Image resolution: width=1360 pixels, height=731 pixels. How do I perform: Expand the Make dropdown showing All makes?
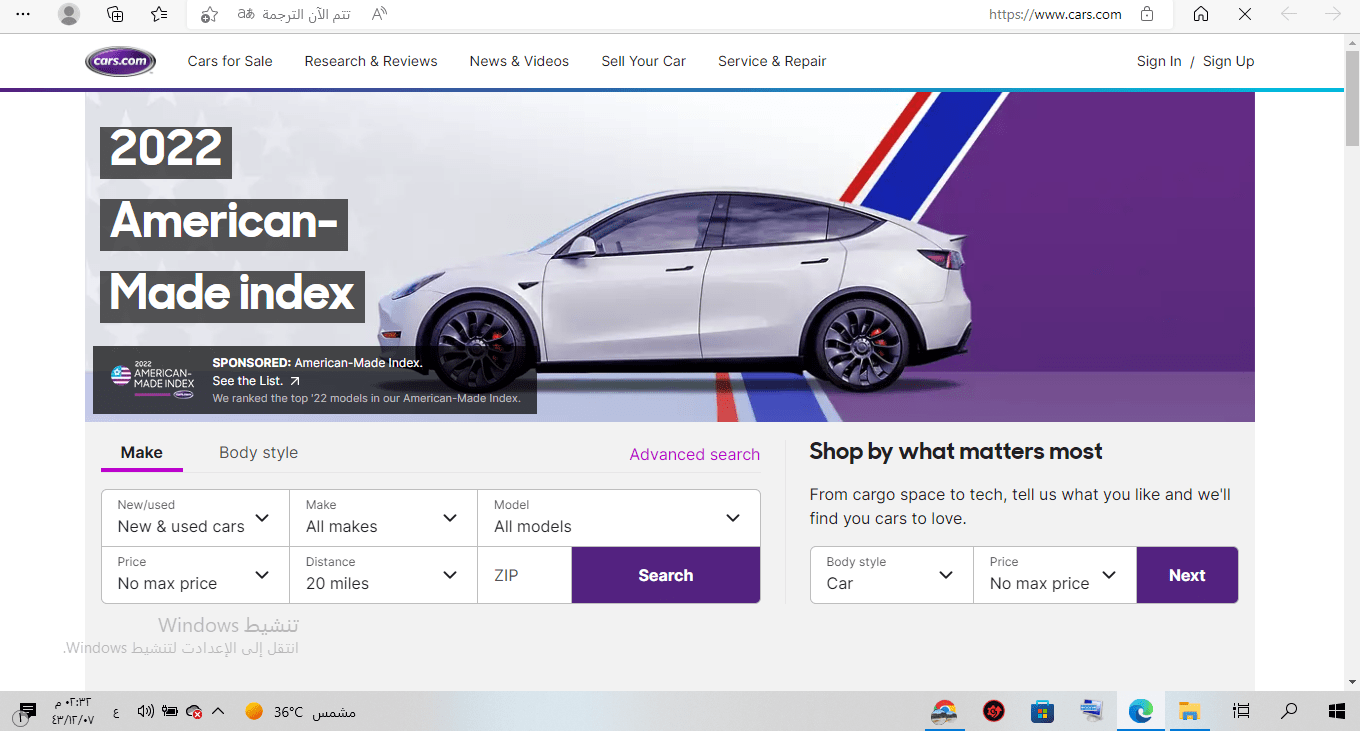pos(383,518)
